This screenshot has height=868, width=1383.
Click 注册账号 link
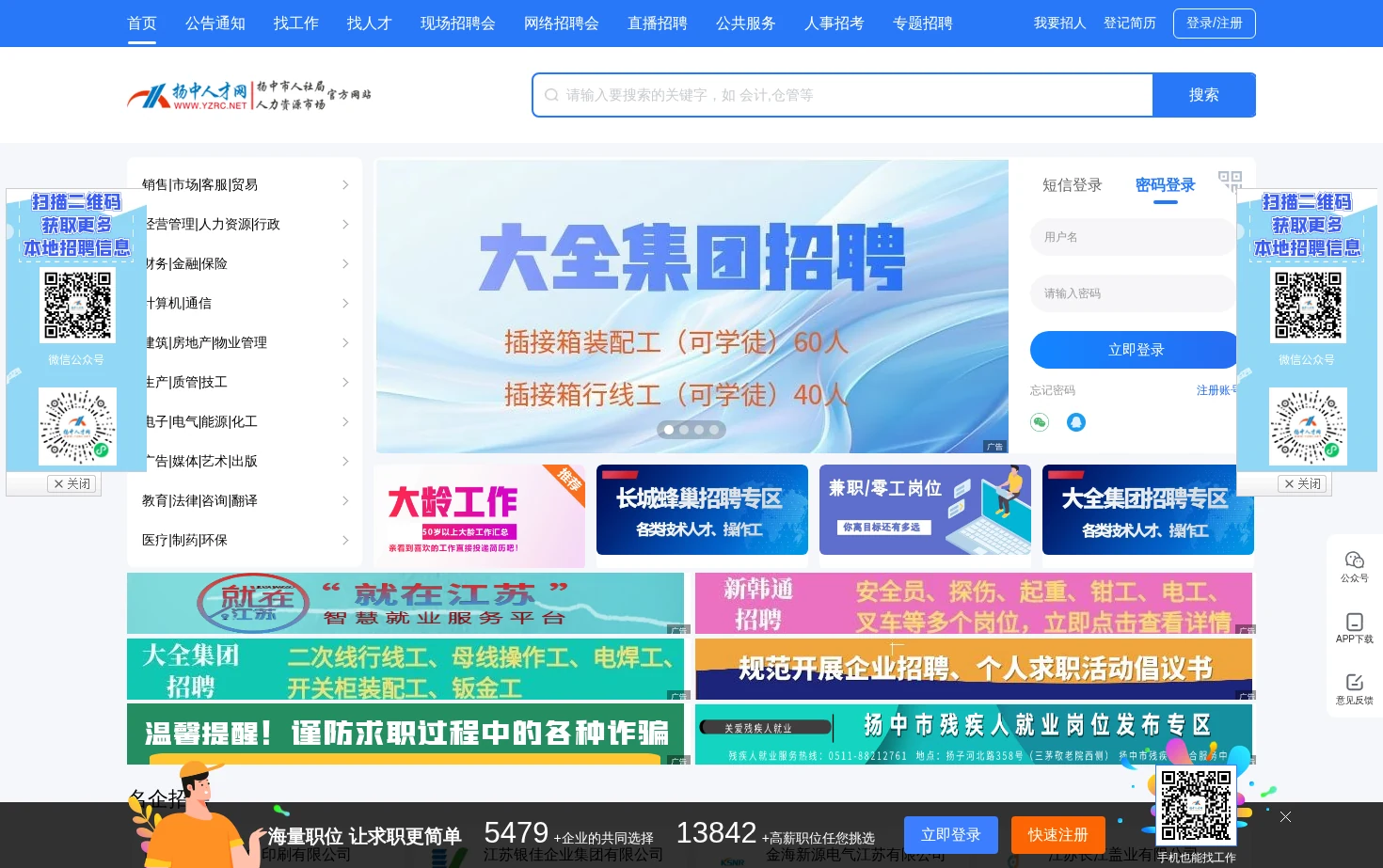1218,390
